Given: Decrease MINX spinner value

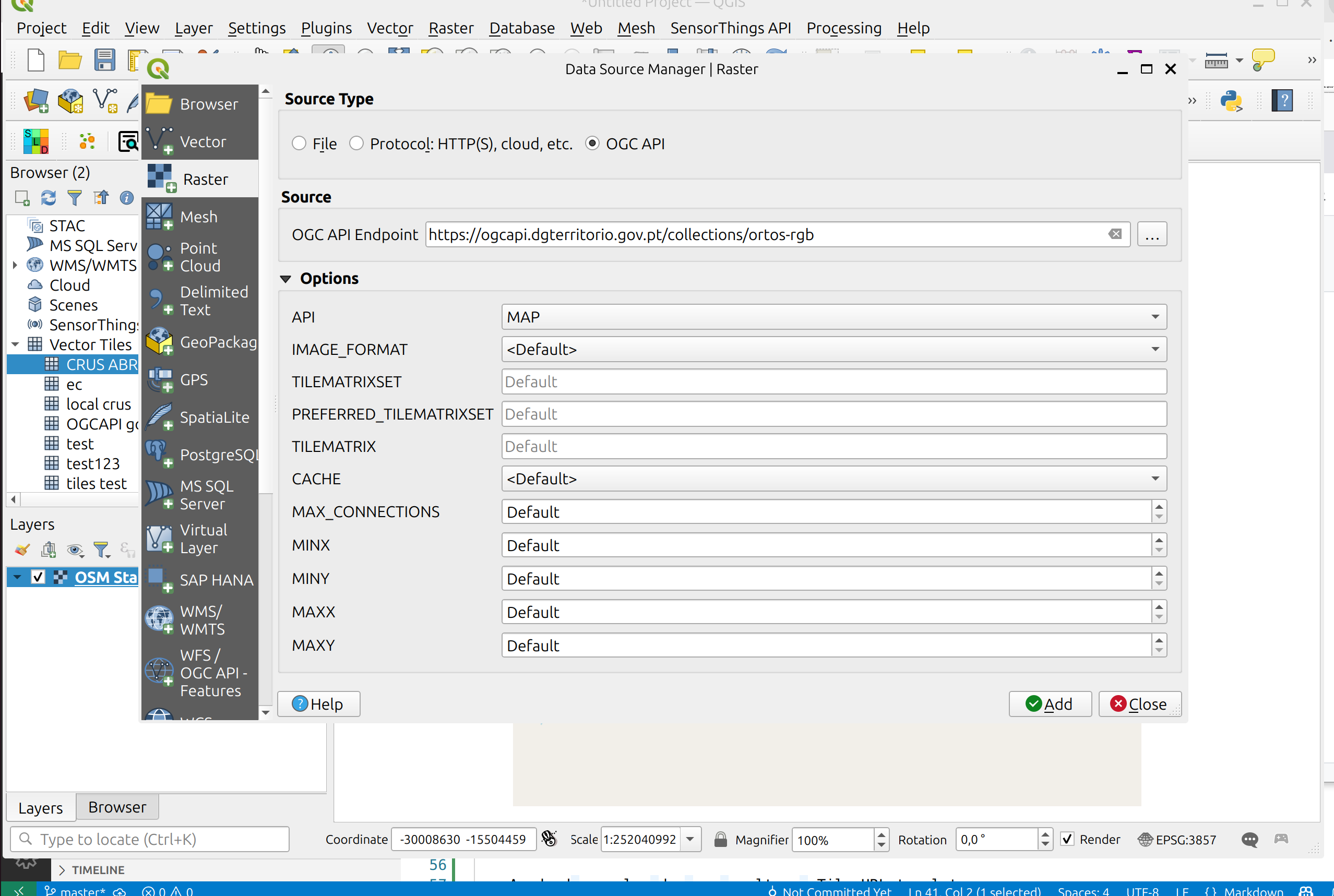Looking at the screenshot, I should 1159,551.
